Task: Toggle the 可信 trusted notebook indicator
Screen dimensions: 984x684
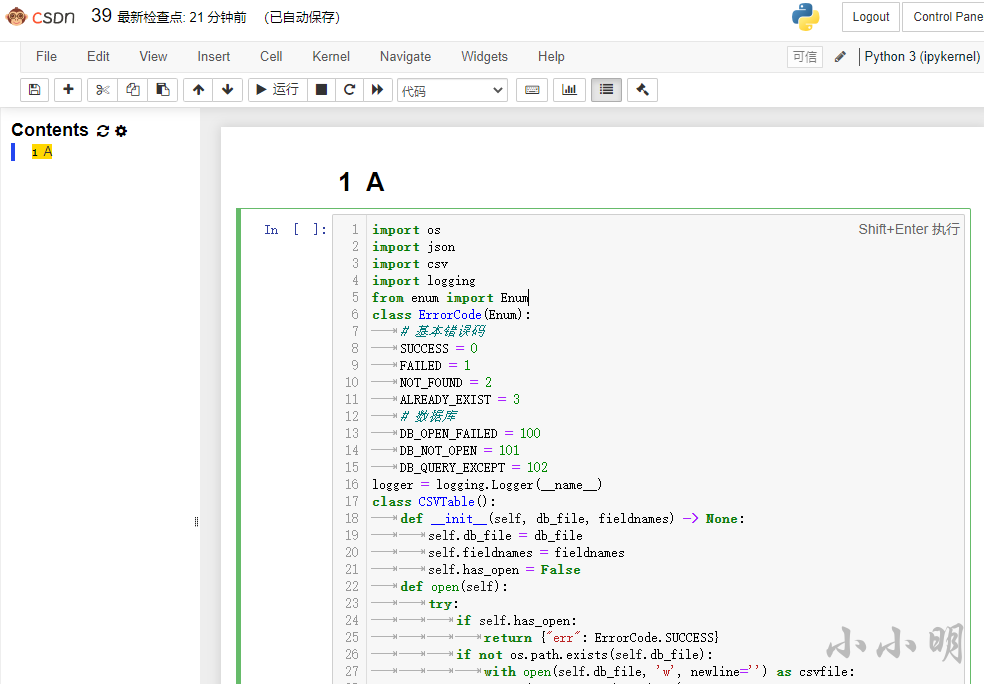Action: pos(805,57)
